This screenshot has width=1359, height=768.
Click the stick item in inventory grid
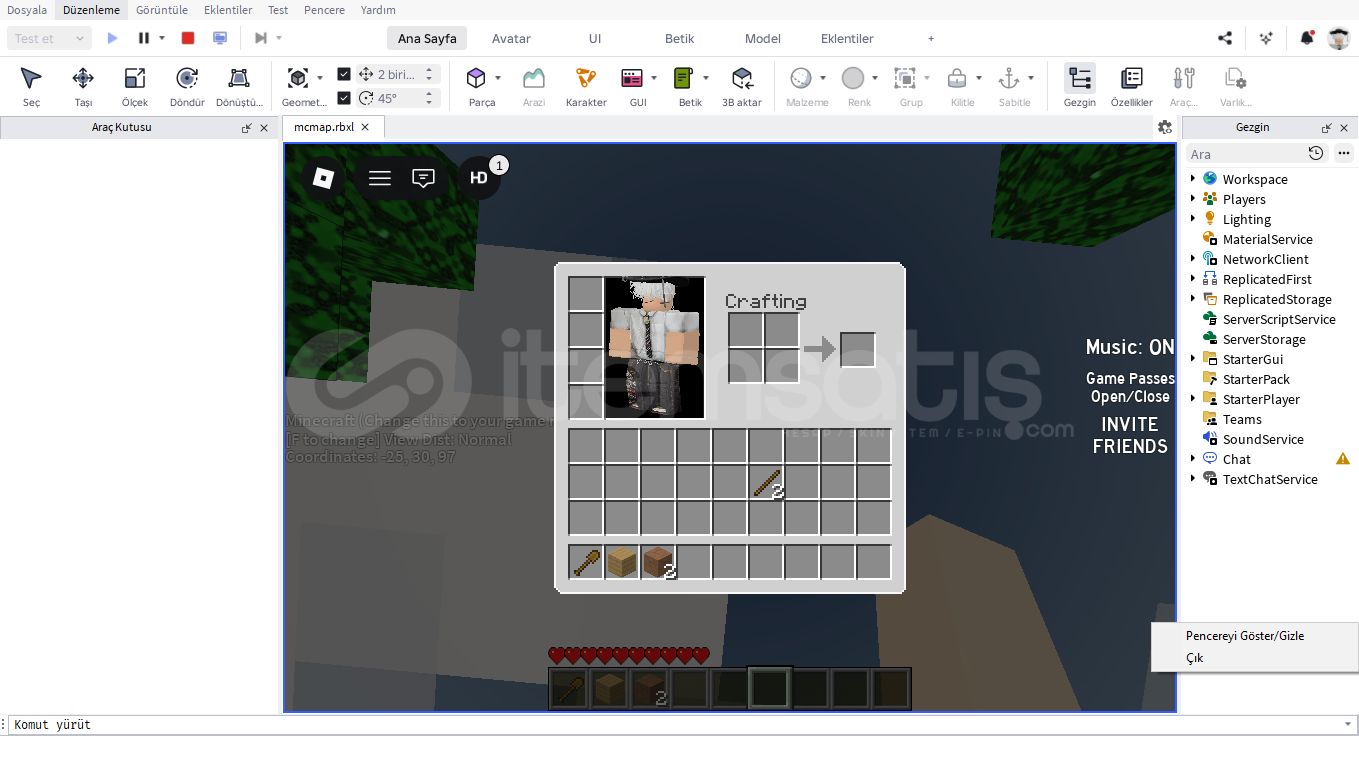point(767,483)
